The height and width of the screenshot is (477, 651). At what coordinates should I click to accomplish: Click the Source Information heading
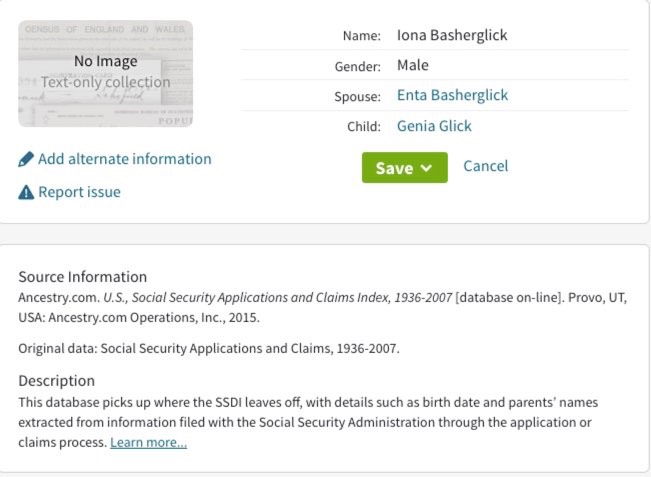coord(83,277)
